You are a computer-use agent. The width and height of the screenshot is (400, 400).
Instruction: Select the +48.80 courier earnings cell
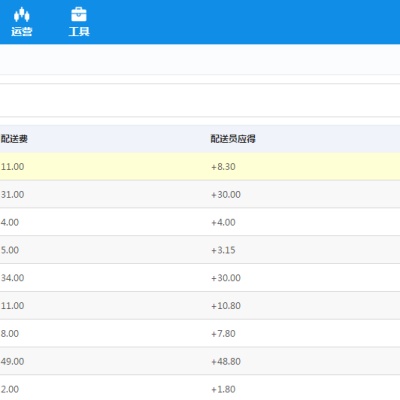click(226, 361)
